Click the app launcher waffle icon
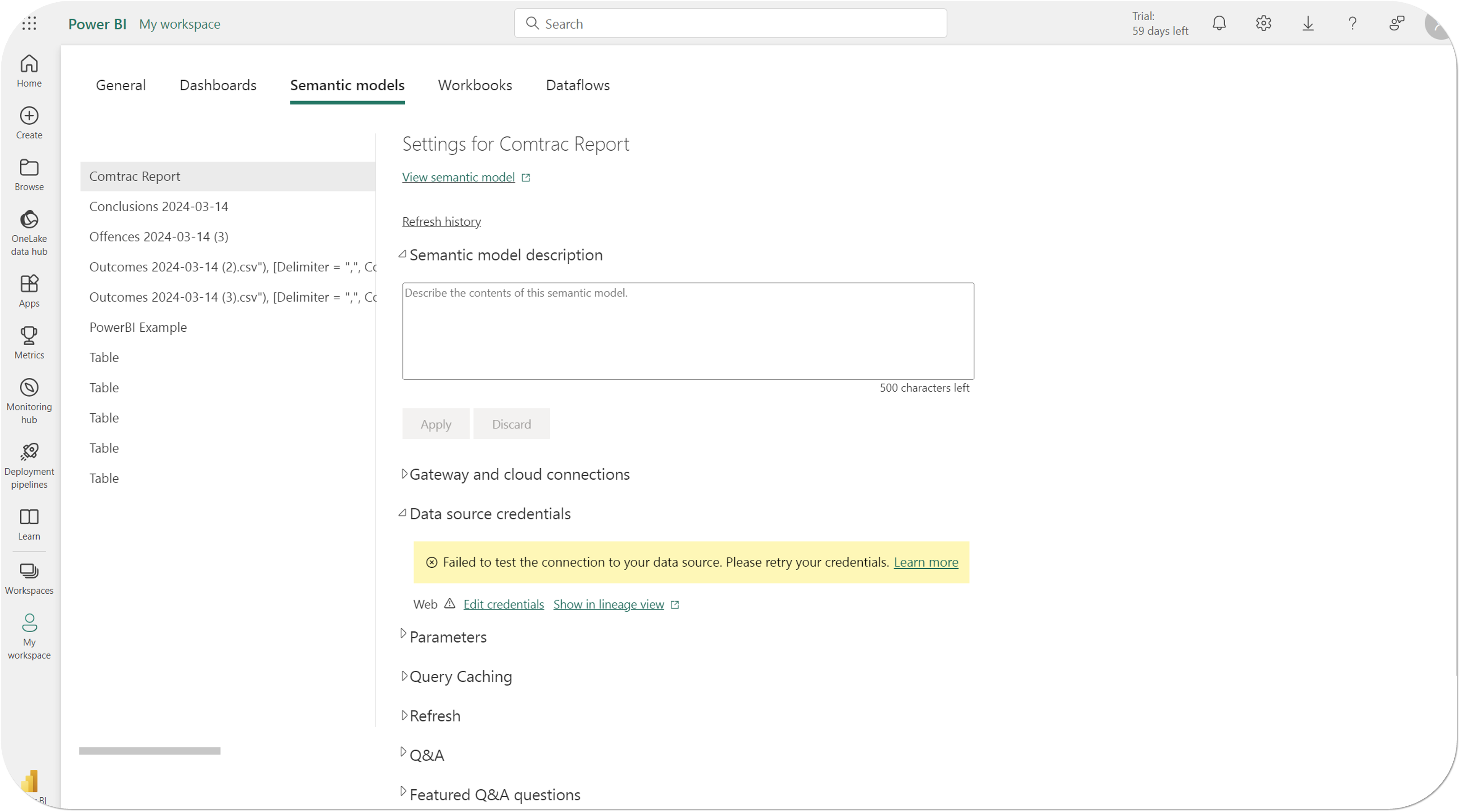Image resolution: width=1460 pixels, height=812 pixels. (29, 23)
